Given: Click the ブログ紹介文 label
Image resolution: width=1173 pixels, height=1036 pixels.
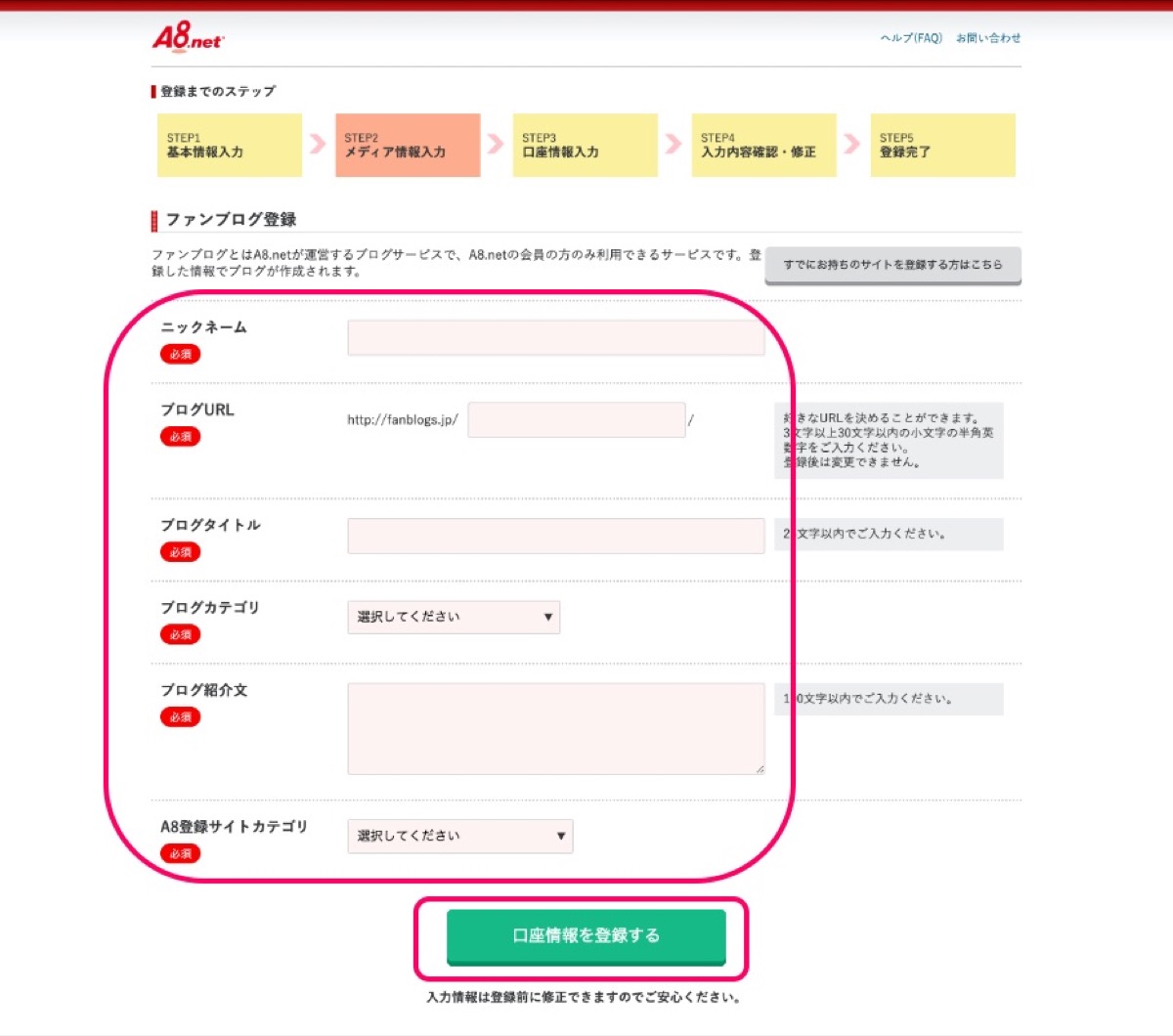Looking at the screenshot, I should pyautogui.click(x=204, y=690).
